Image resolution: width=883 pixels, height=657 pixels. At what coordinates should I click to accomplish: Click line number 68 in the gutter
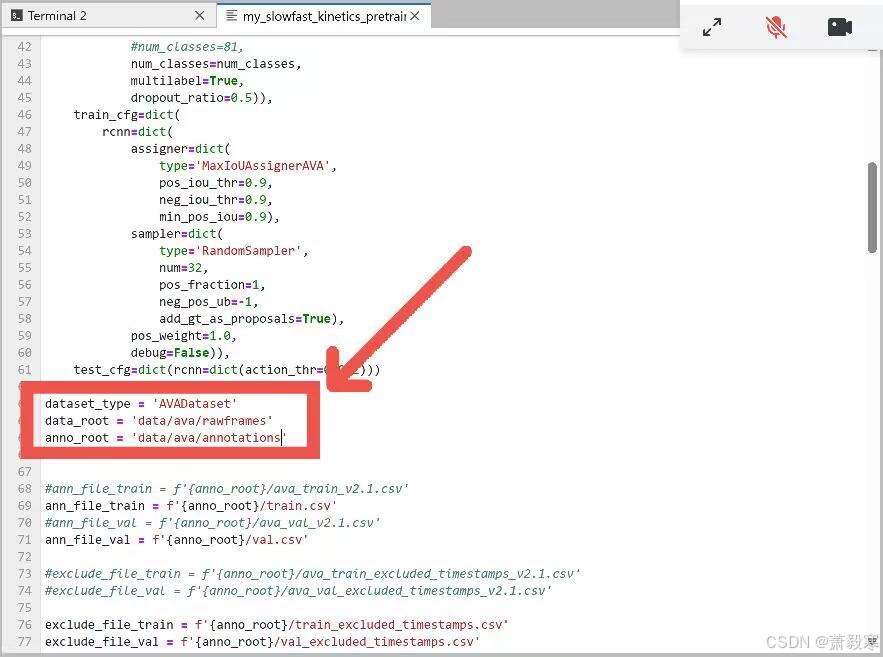point(24,489)
